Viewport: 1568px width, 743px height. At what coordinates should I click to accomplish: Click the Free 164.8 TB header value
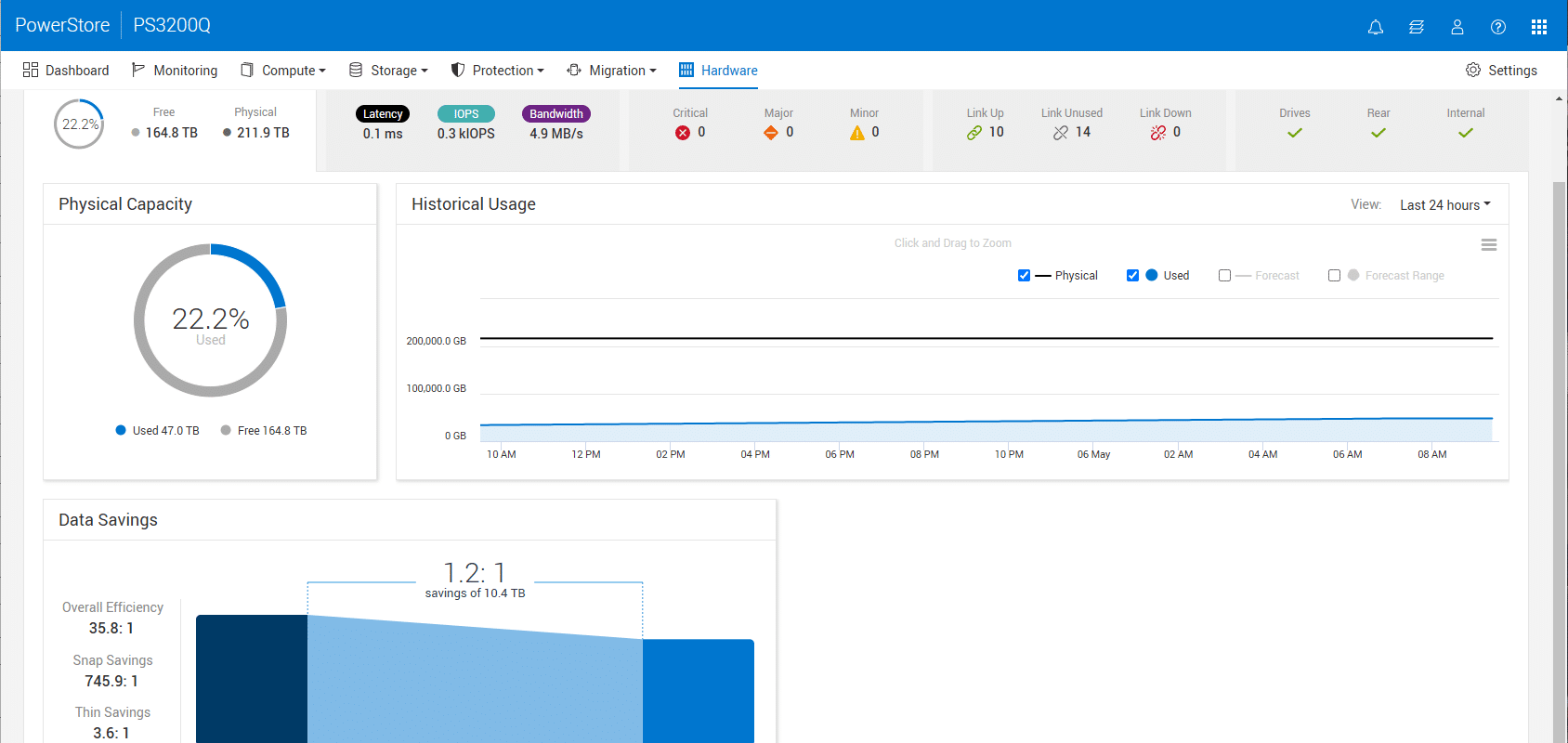172,133
